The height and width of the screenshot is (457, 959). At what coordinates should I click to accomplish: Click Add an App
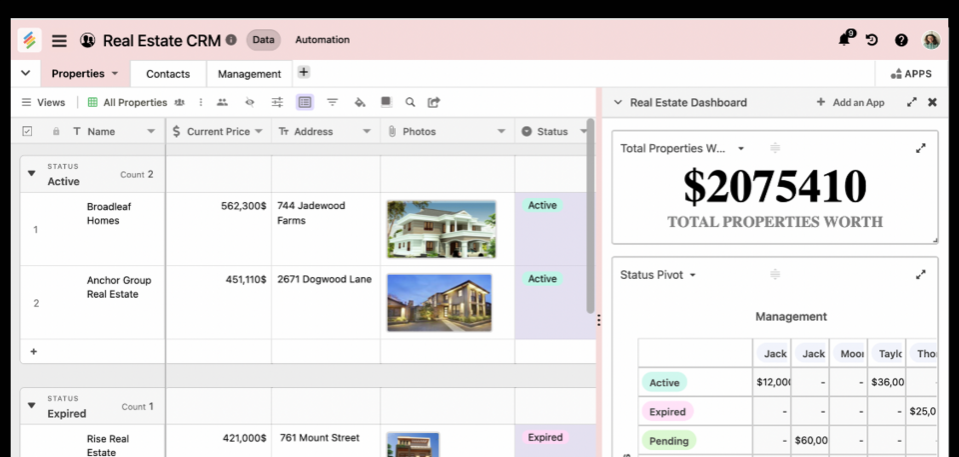click(x=851, y=102)
